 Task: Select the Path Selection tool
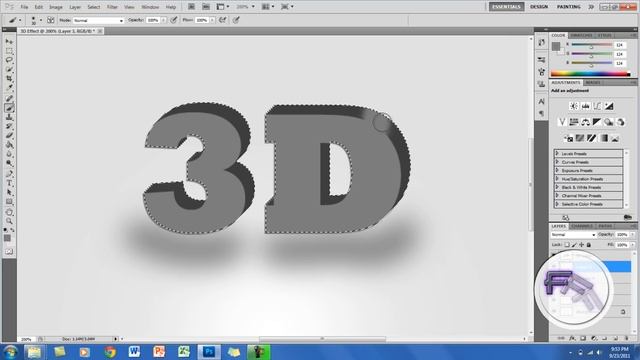pos(9,193)
